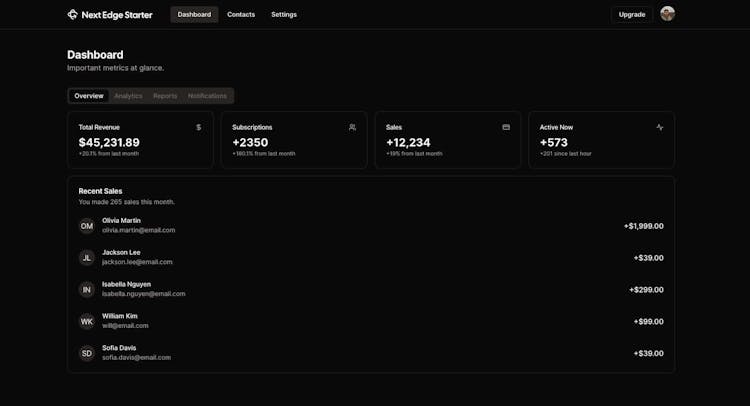750x406 pixels.
Task: Click the Next Edge Starter logo icon
Action: (72, 15)
